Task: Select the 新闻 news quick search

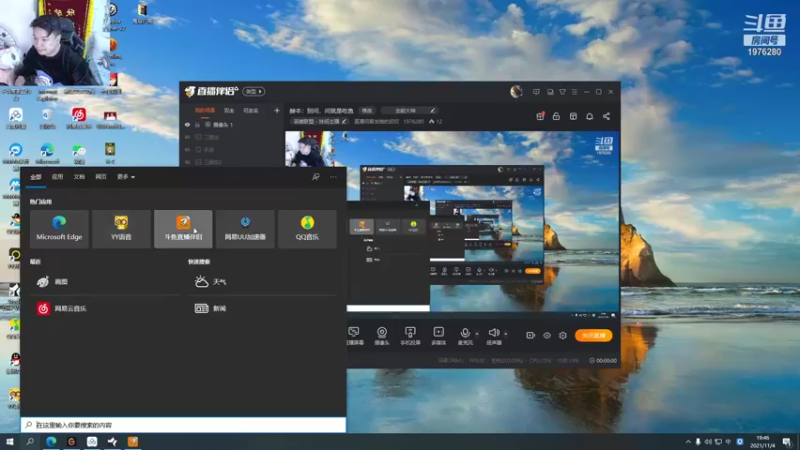Action: click(x=263, y=309)
